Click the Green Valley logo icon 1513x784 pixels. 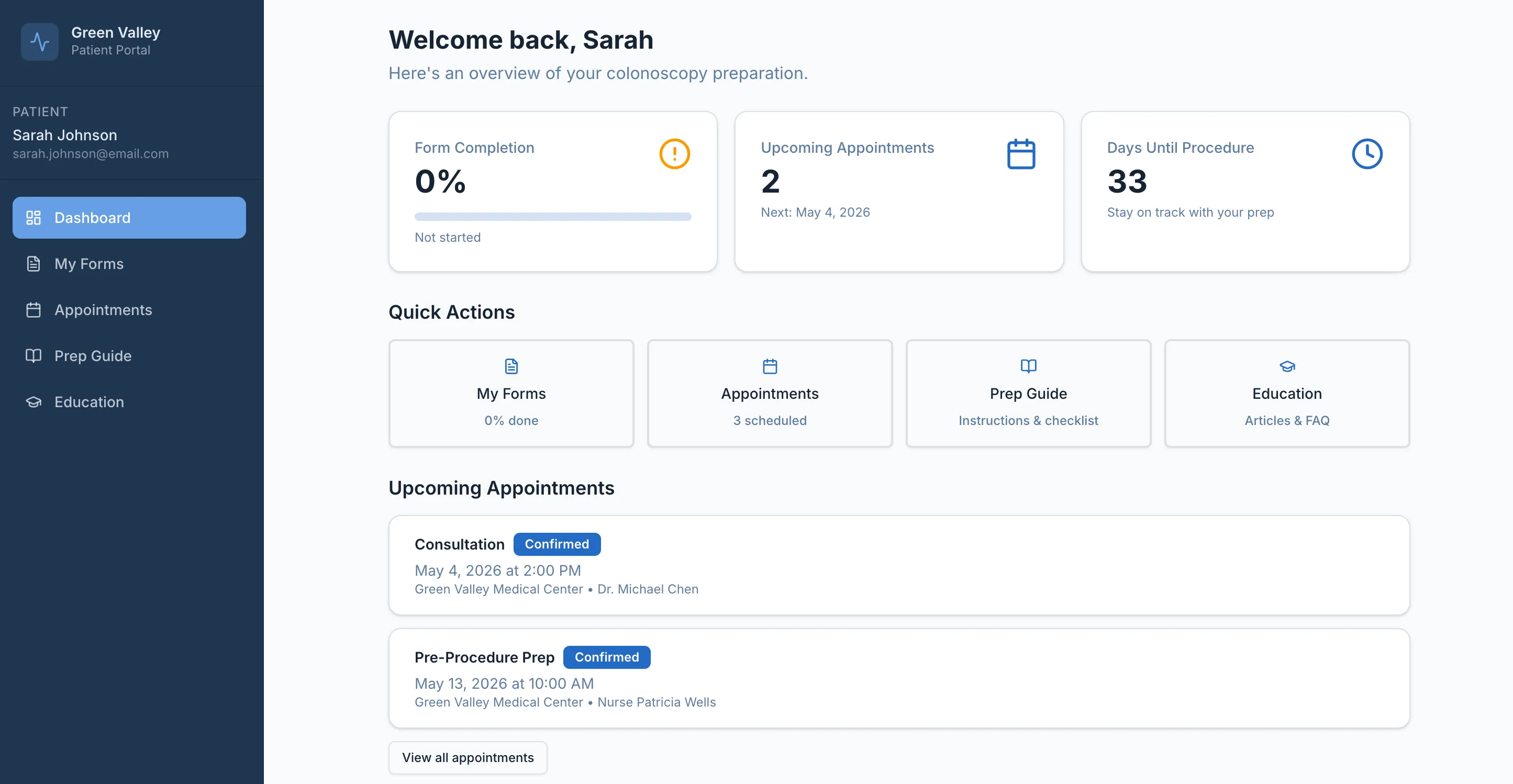pyautogui.click(x=39, y=41)
